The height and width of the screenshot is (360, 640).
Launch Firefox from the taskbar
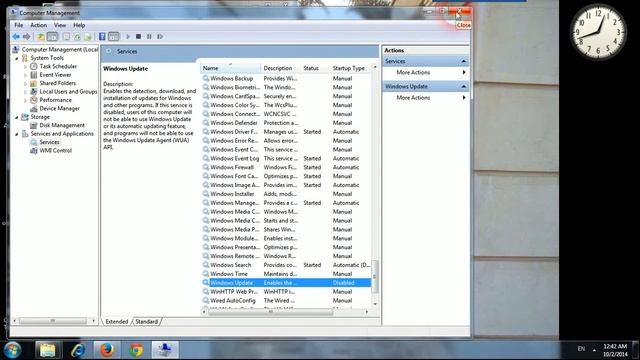[x=107, y=350]
